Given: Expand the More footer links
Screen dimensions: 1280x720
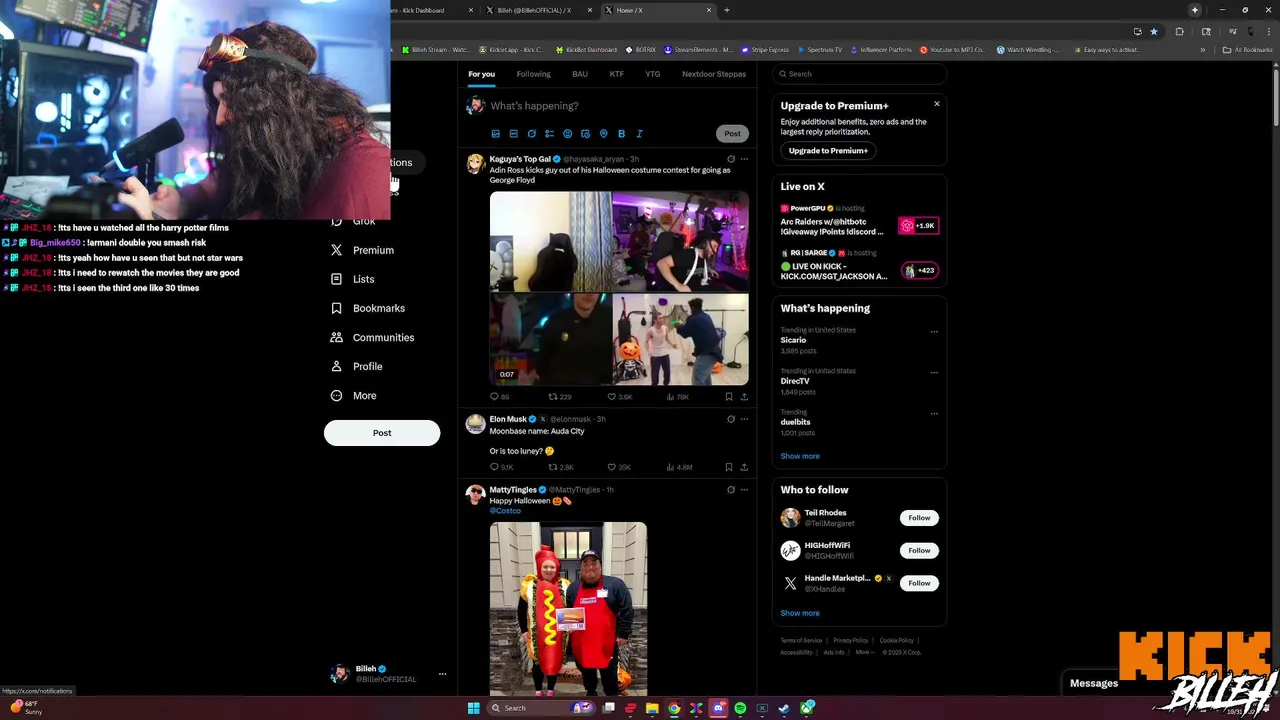Looking at the screenshot, I should point(865,652).
